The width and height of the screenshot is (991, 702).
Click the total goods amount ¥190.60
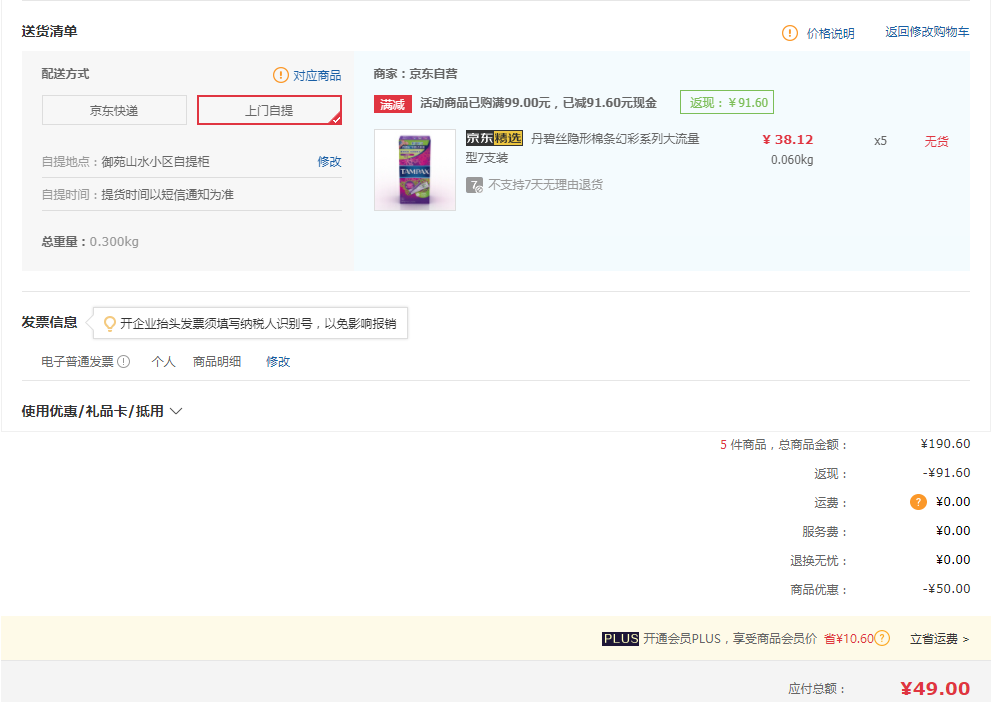945,444
